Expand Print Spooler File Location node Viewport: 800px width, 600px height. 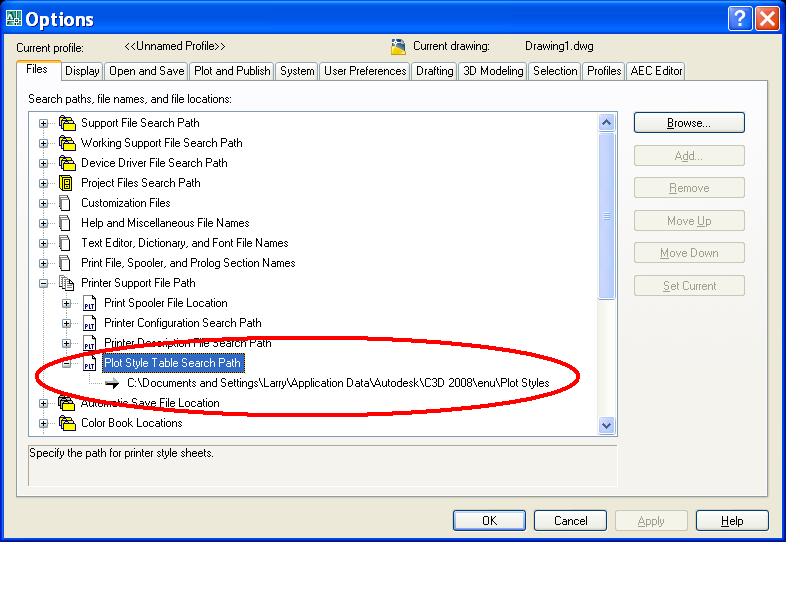66,304
